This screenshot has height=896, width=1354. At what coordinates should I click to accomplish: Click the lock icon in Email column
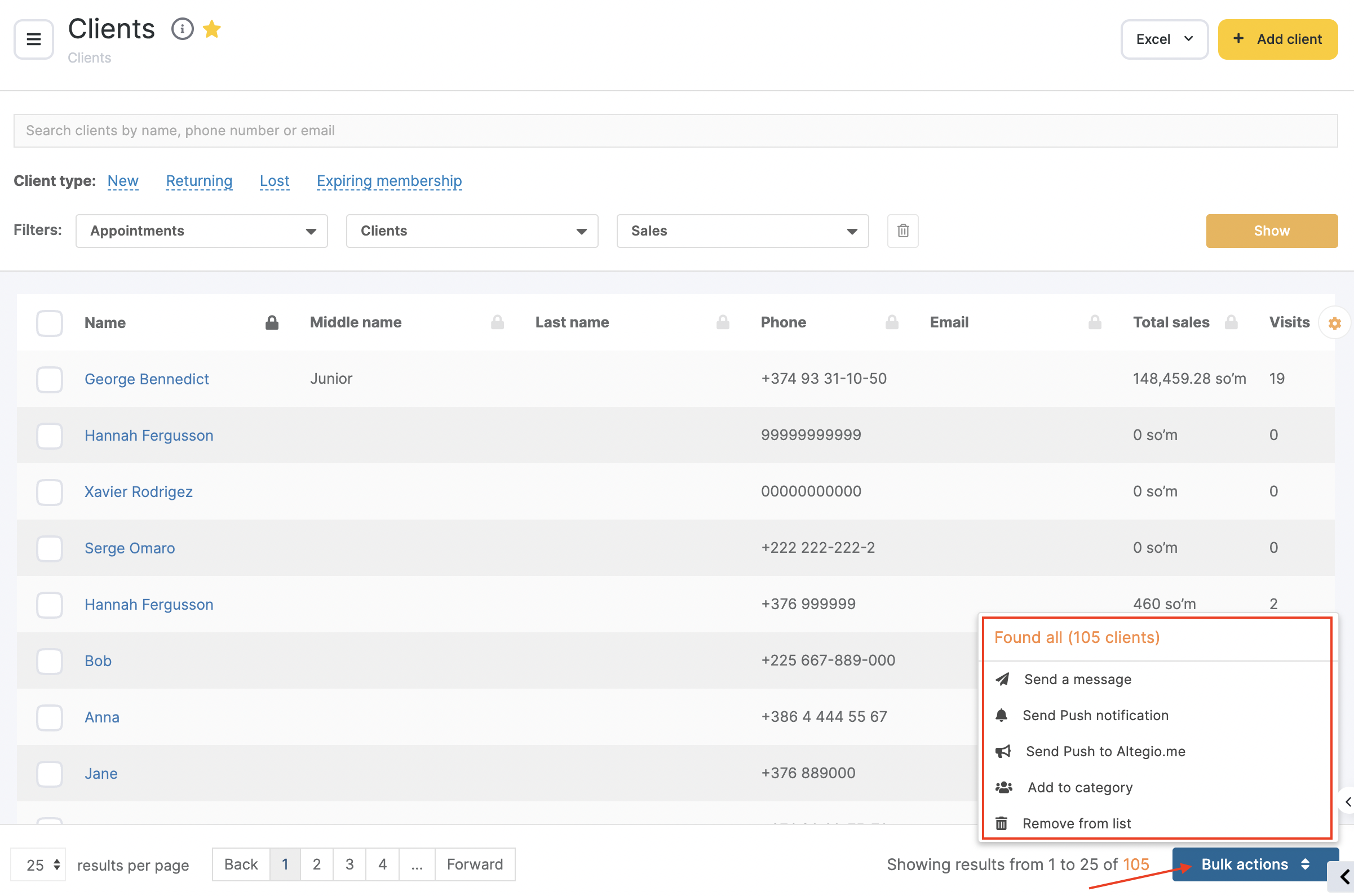click(x=1095, y=323)
